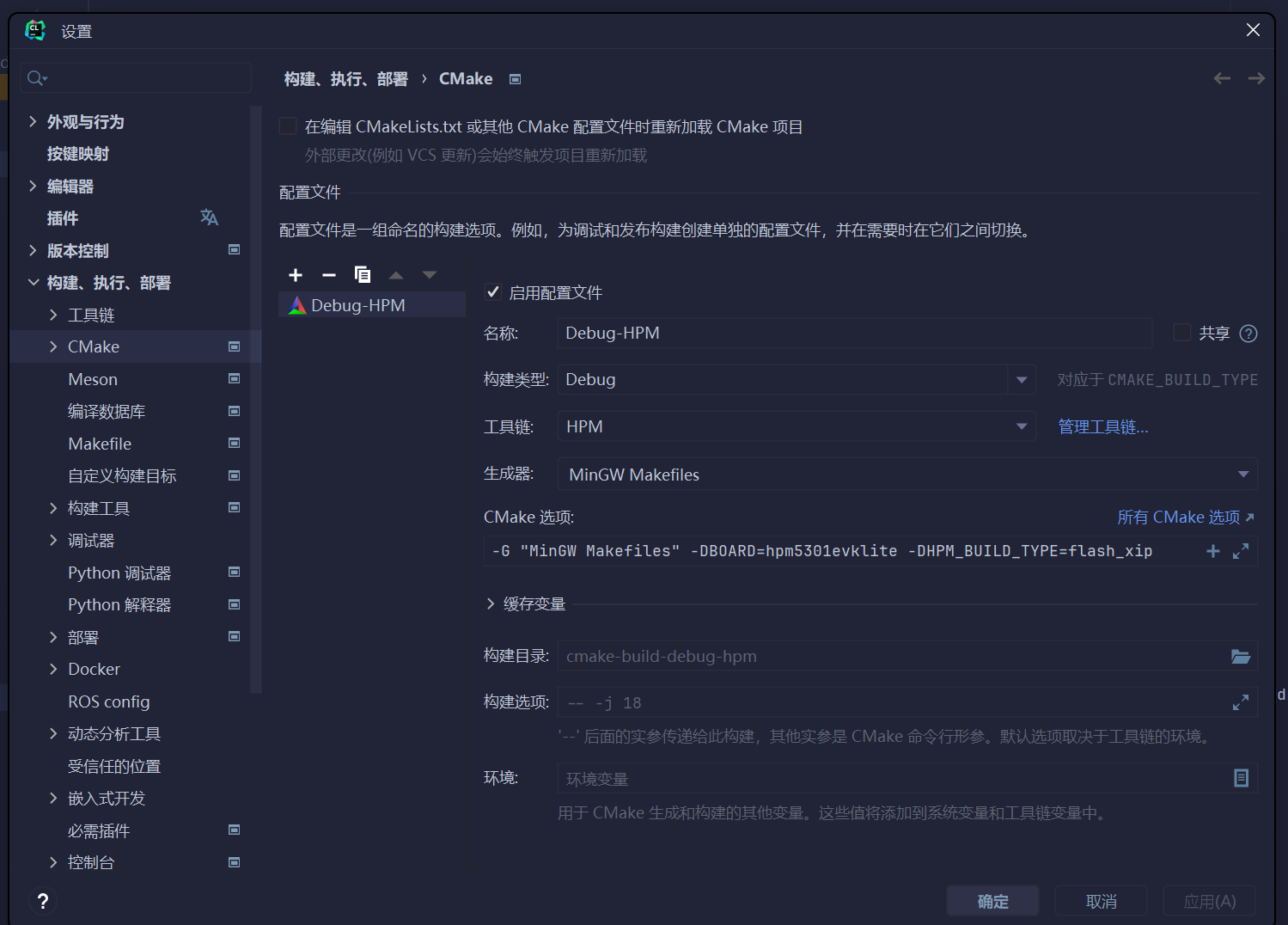
Task: Expand the 嵌入式开发 tree node
Action: [x=53, y=798]
